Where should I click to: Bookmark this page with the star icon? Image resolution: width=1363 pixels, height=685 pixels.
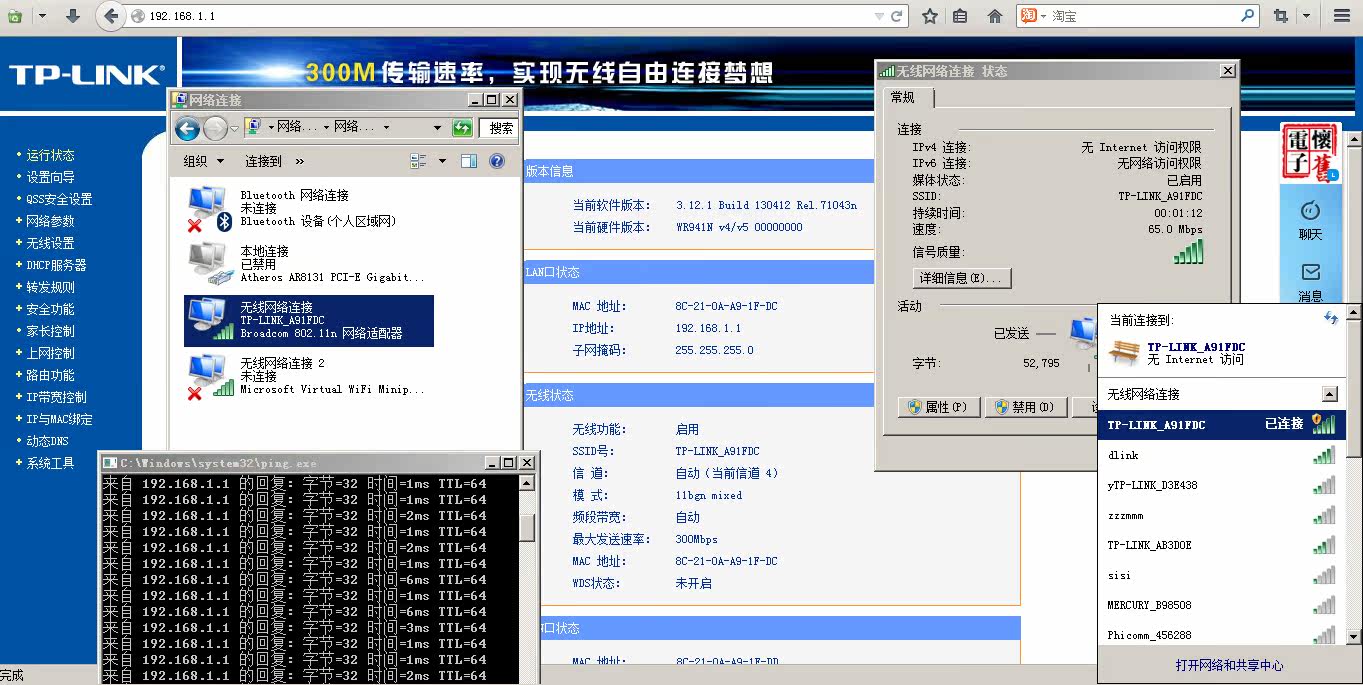tap(930, 16)
